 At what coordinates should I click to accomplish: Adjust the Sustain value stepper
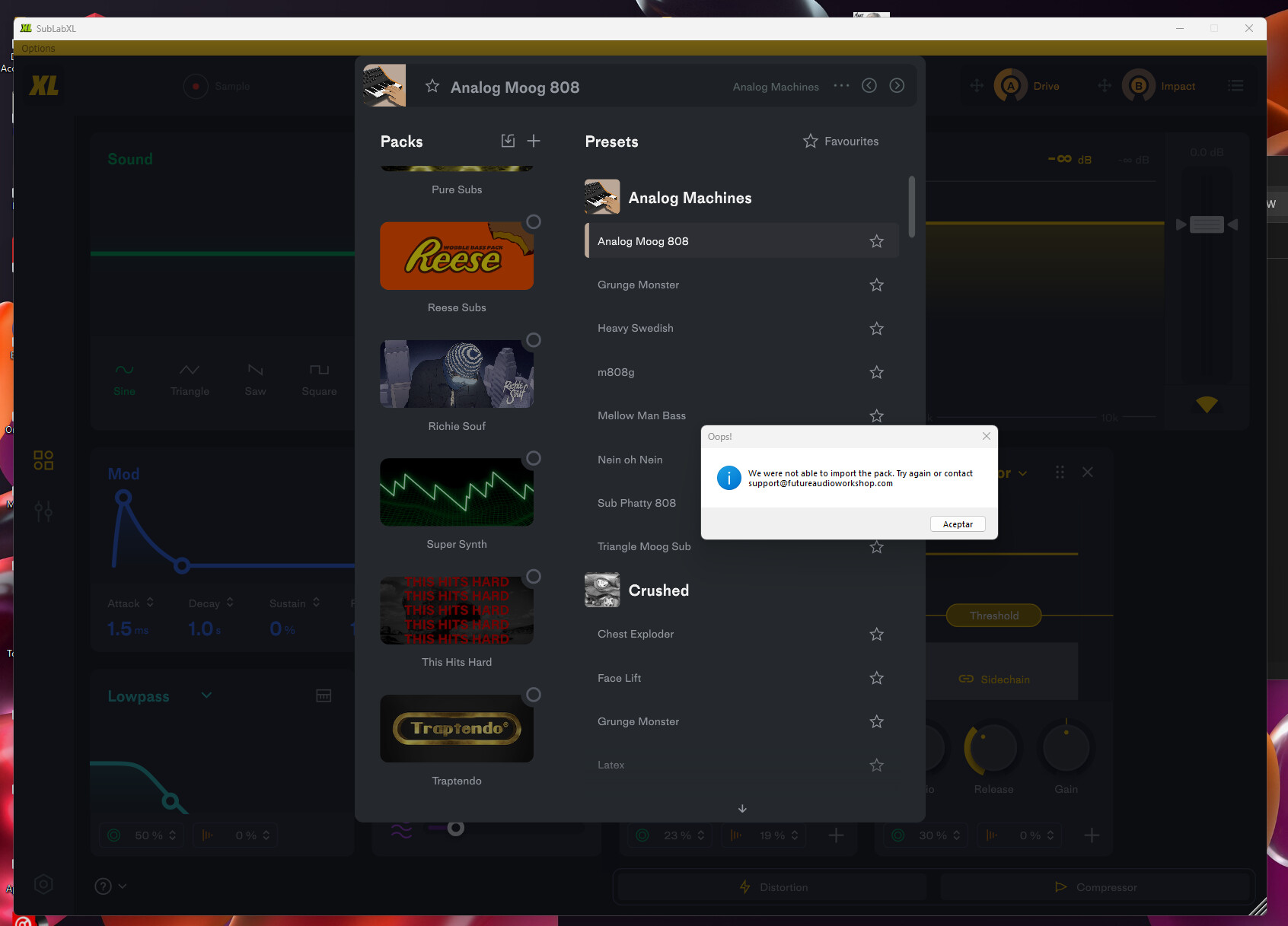[316, 603]
